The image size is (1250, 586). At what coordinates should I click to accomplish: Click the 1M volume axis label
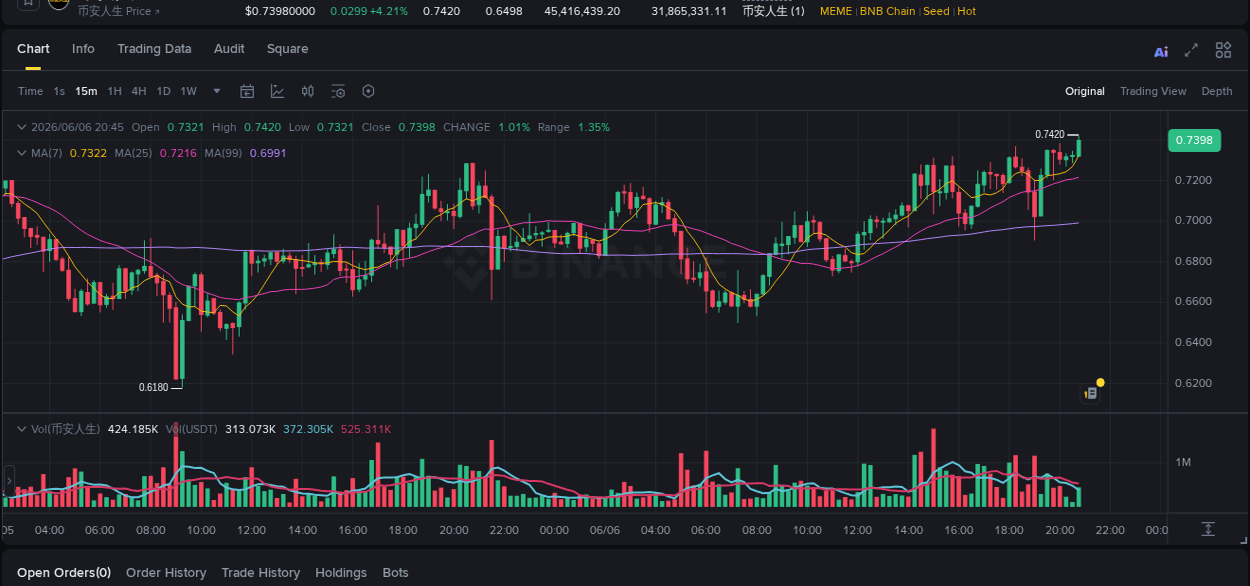[x=1184, y=462]
